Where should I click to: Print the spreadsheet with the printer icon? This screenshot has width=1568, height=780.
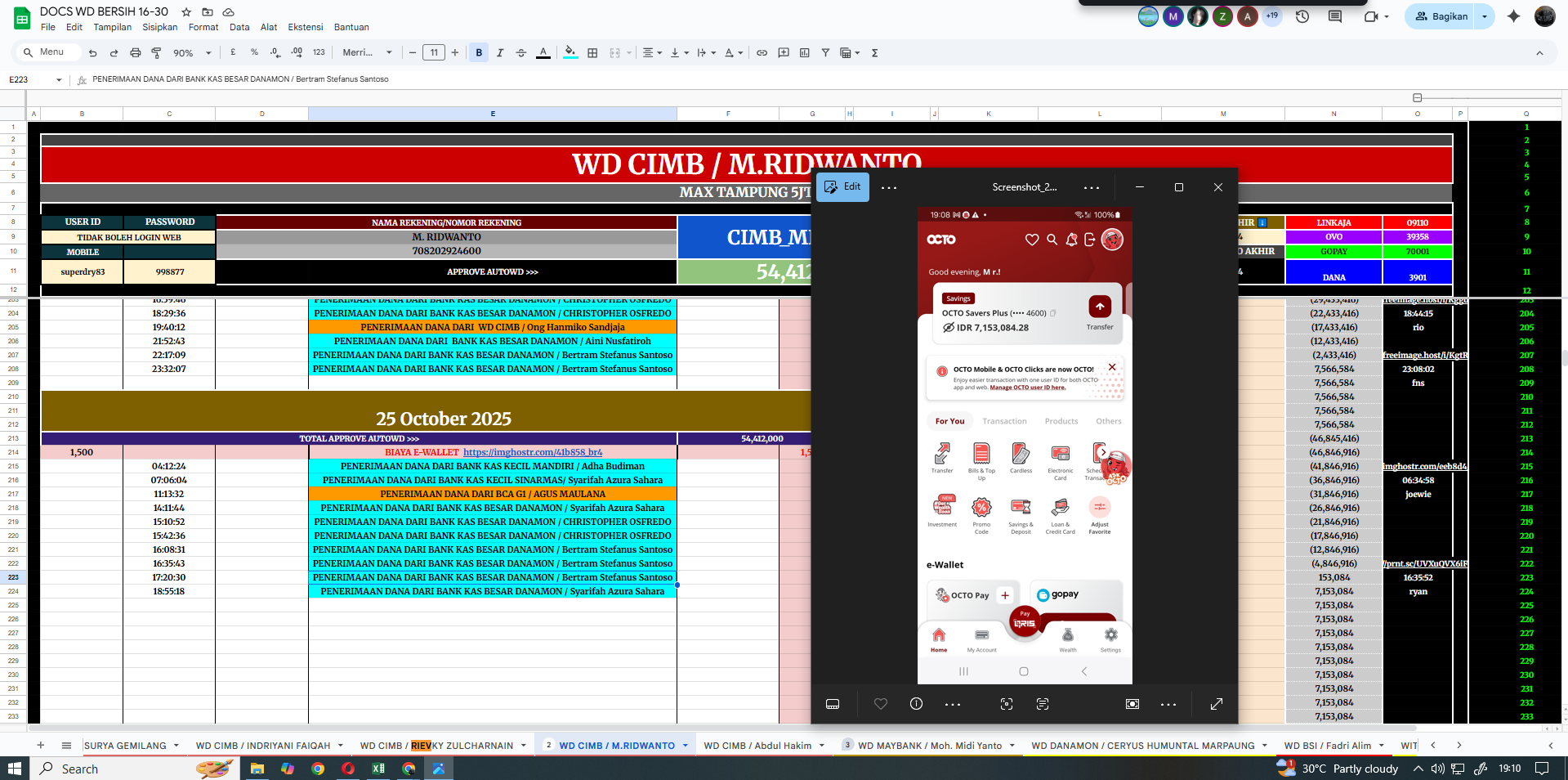(x=135, y=53)
